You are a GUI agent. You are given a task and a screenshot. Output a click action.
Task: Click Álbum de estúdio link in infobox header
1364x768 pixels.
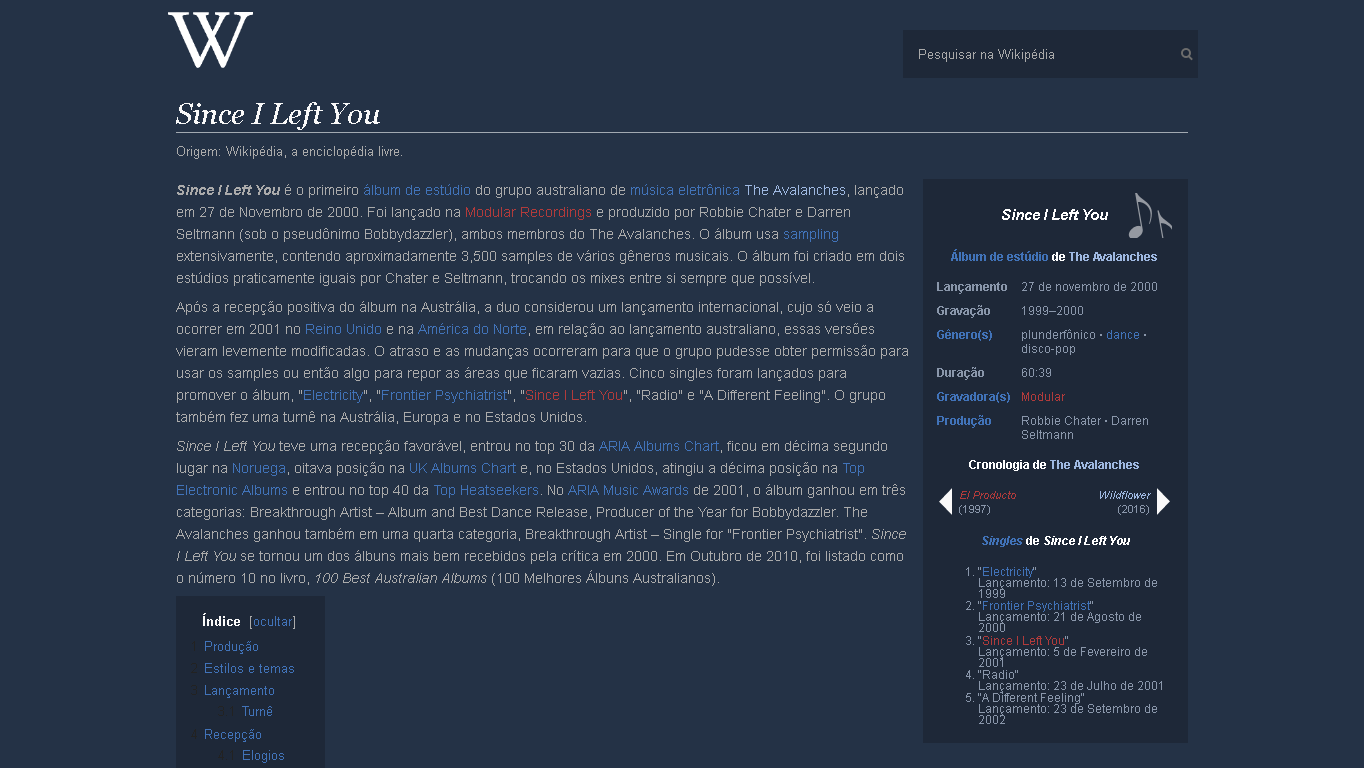[x=999, y=257]
